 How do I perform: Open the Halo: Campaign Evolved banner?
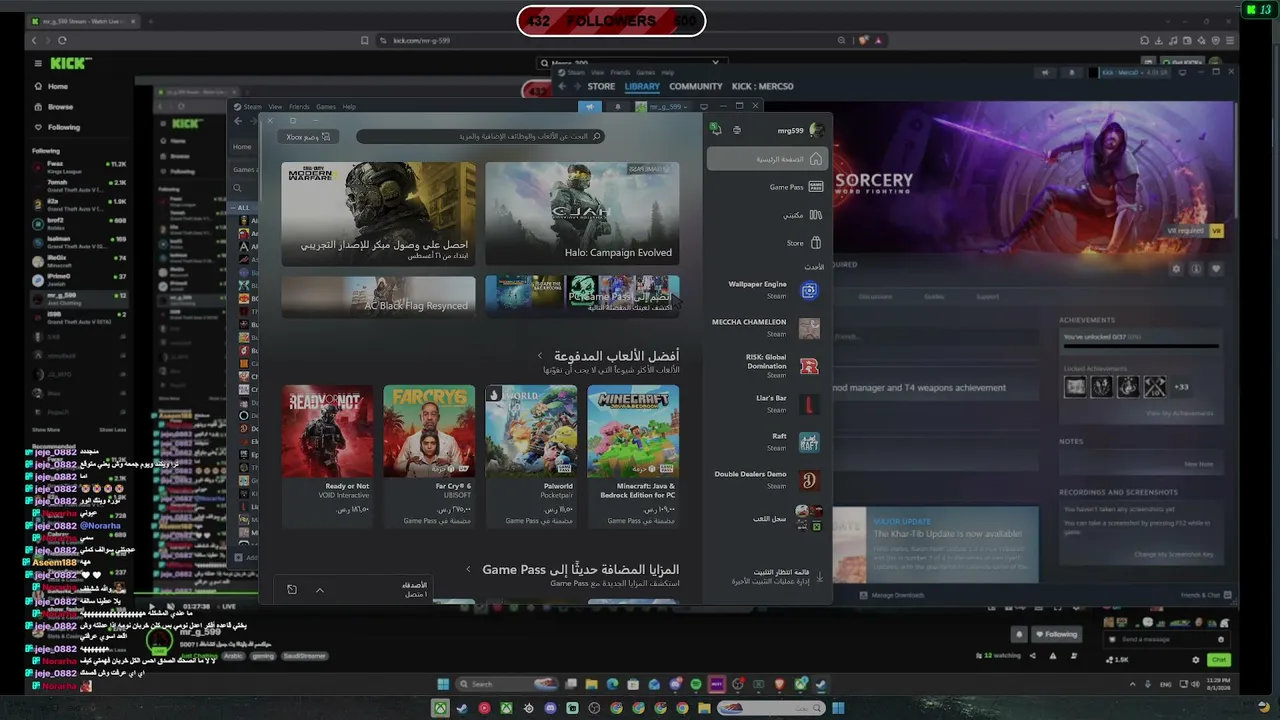[x=582, y=214]
